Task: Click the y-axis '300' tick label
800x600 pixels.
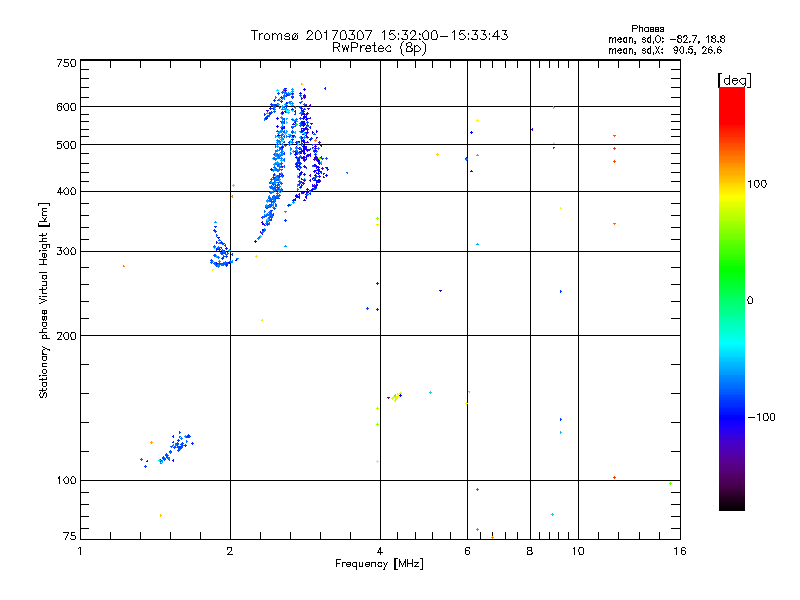Action: point(66,252)
